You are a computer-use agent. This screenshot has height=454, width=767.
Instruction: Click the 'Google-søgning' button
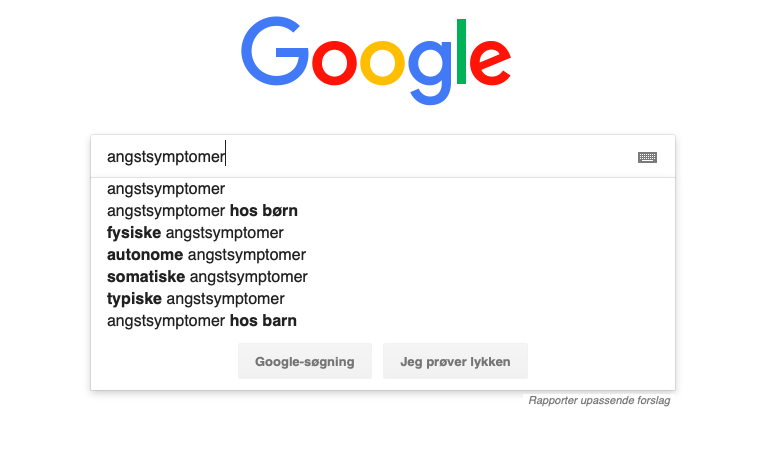click(x=305, y=361)
